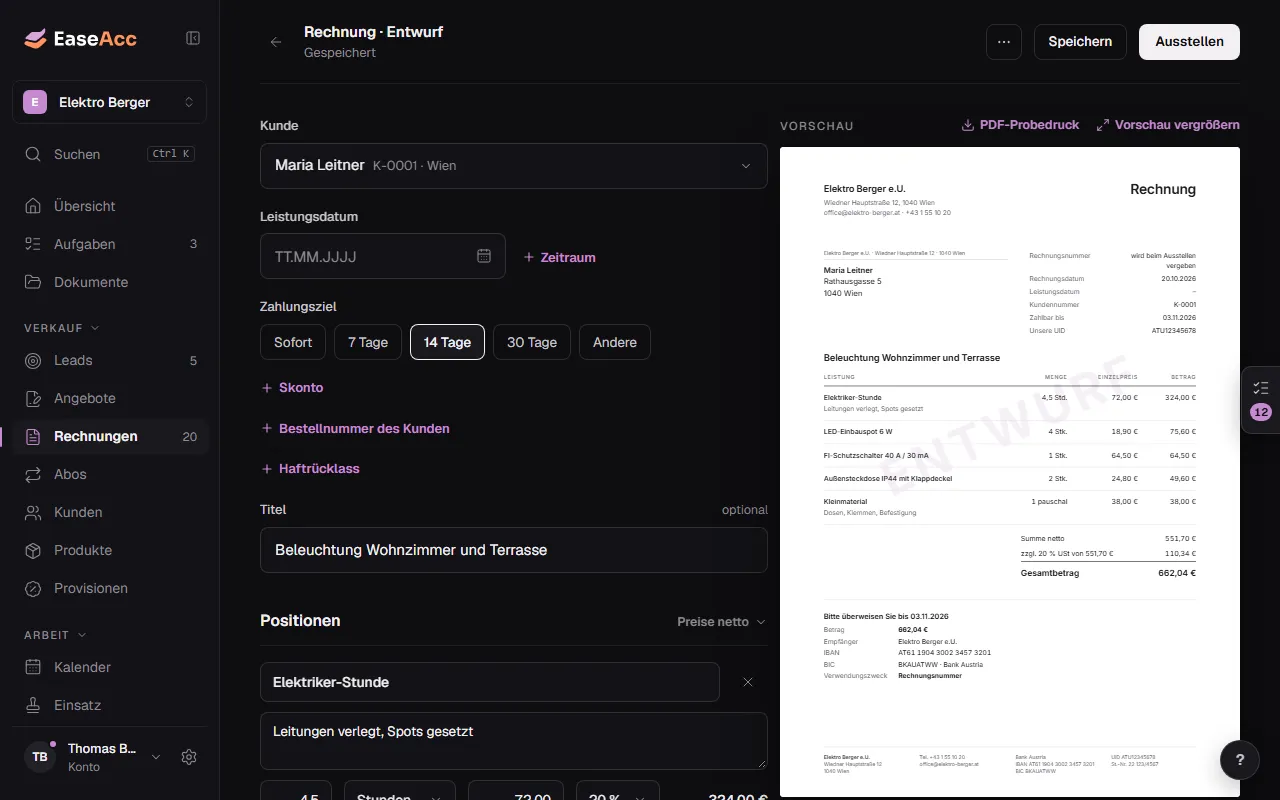Image resolution: width=1280 pixels, height=800 pixels.
Task: Open account settings gear icon
Action: (189, 757)
